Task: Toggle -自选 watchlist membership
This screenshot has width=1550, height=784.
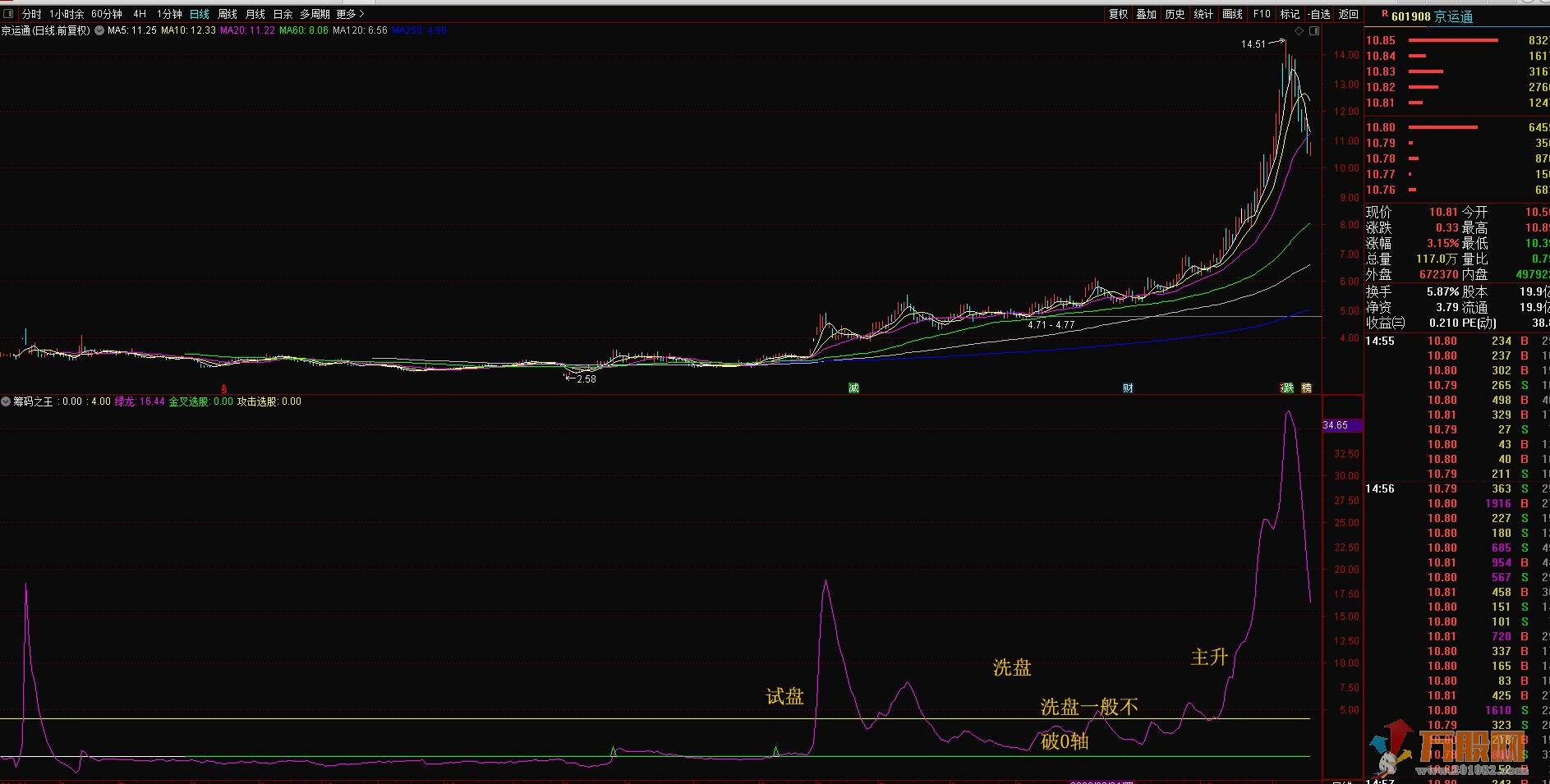Action: [1318, 14]
